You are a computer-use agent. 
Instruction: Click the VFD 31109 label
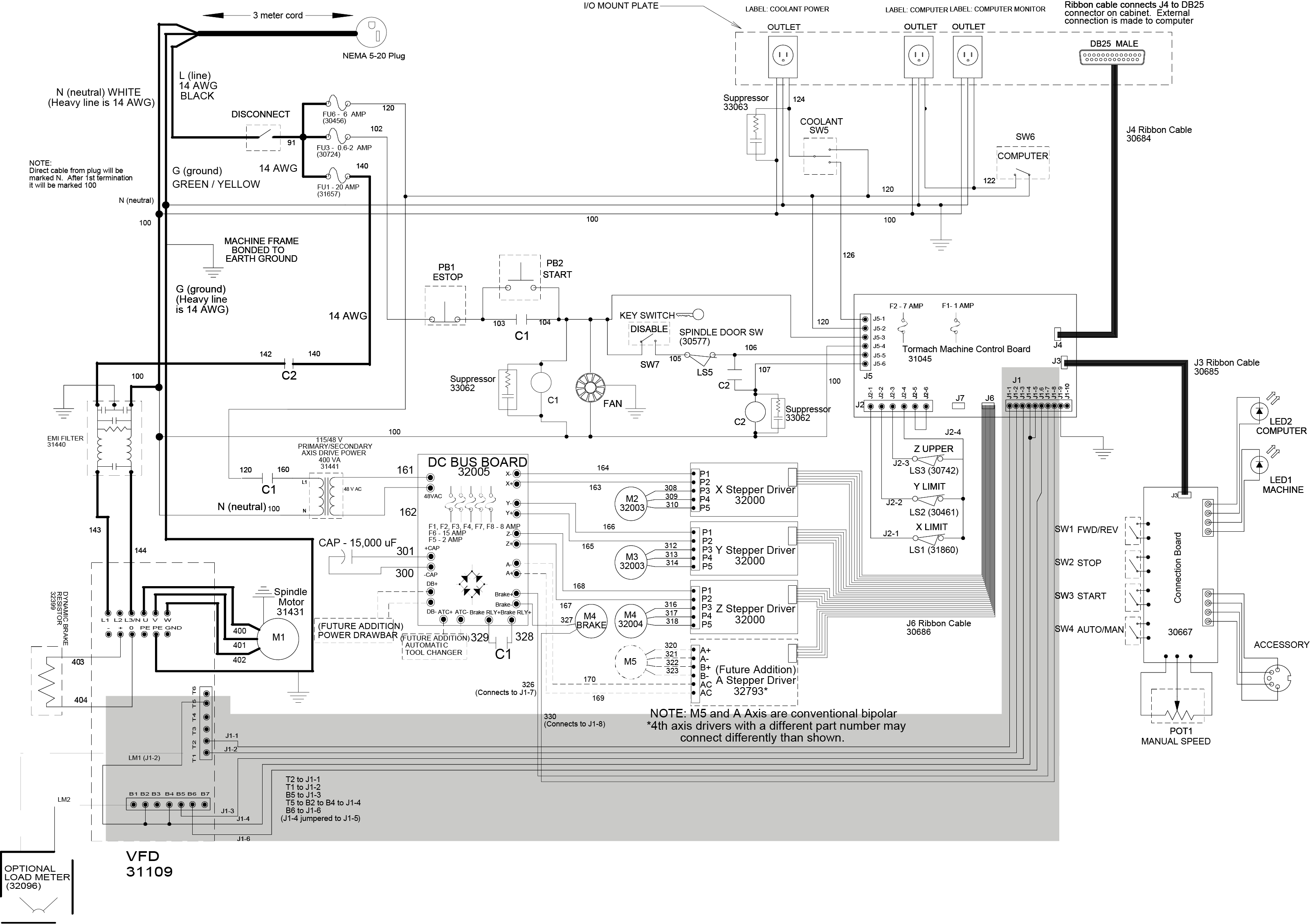click(149, 863)
